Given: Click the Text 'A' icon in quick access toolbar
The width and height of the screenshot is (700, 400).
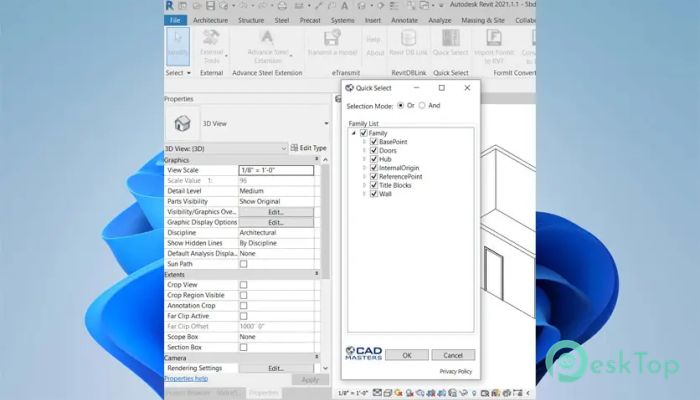Looking at the screenshot, I should [344, 6].
